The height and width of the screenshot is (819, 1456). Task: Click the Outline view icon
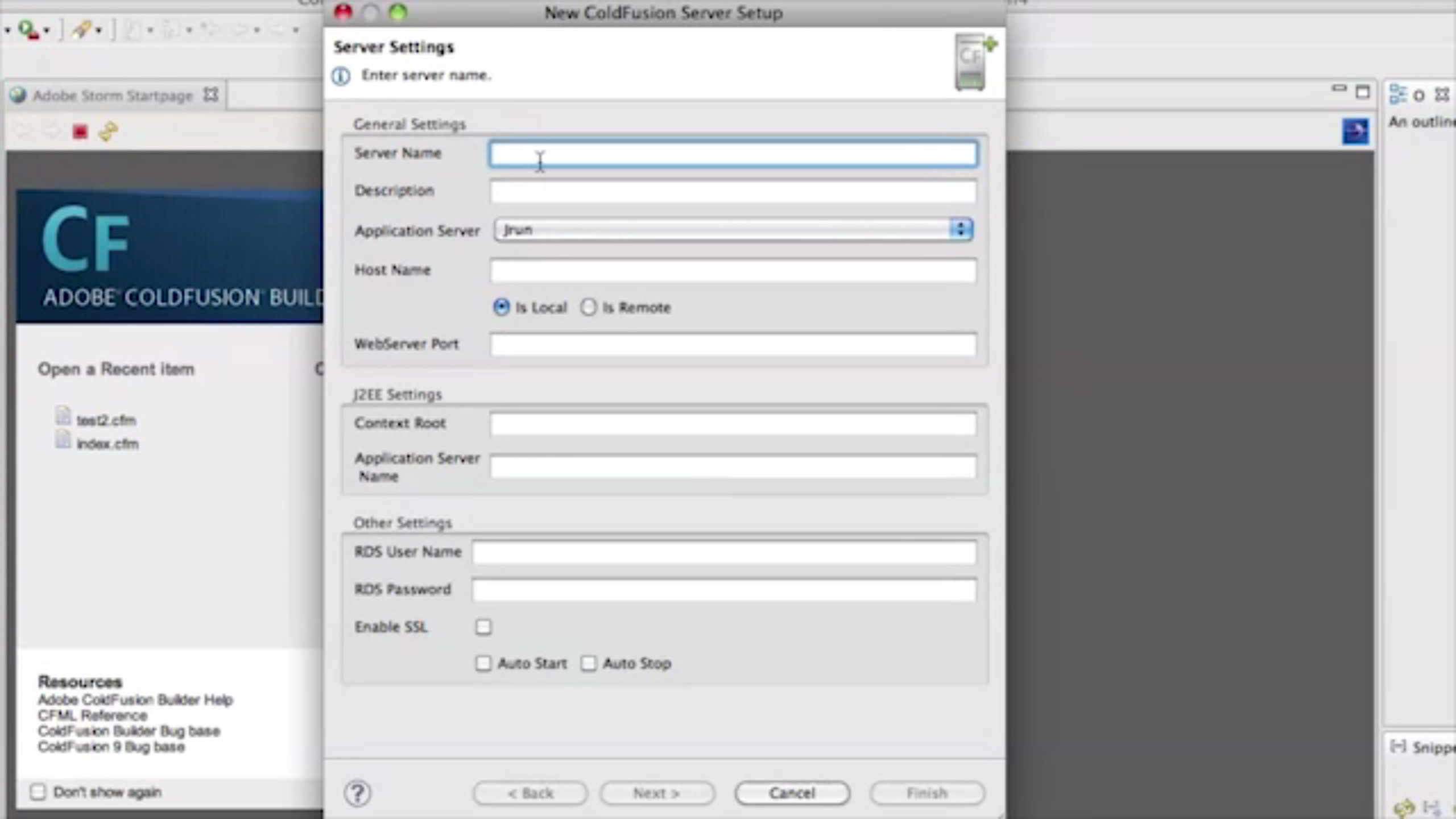1398,94
